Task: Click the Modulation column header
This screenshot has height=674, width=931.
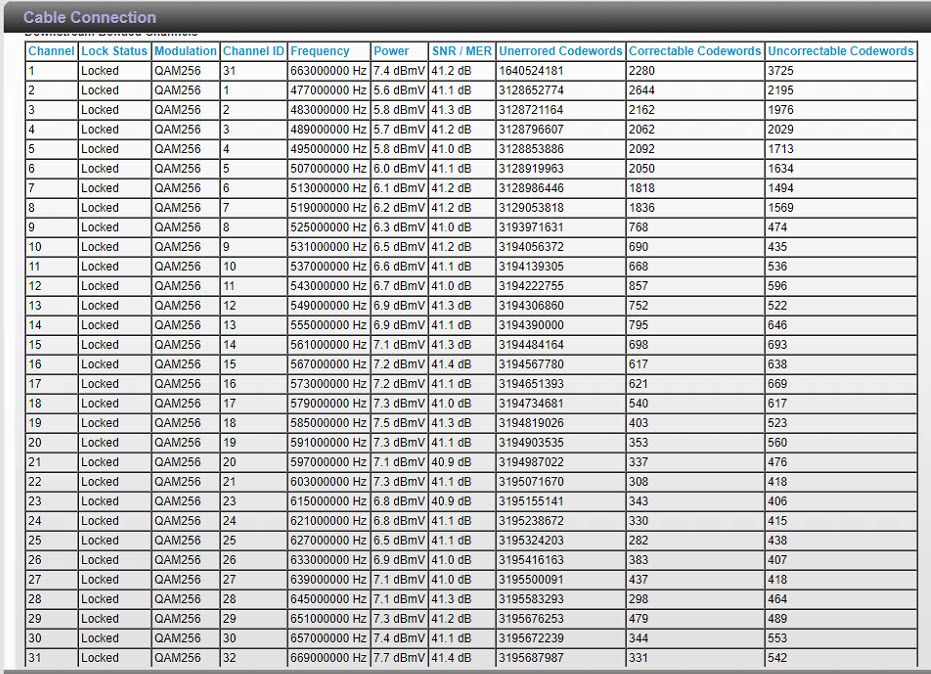Action: 185,51
